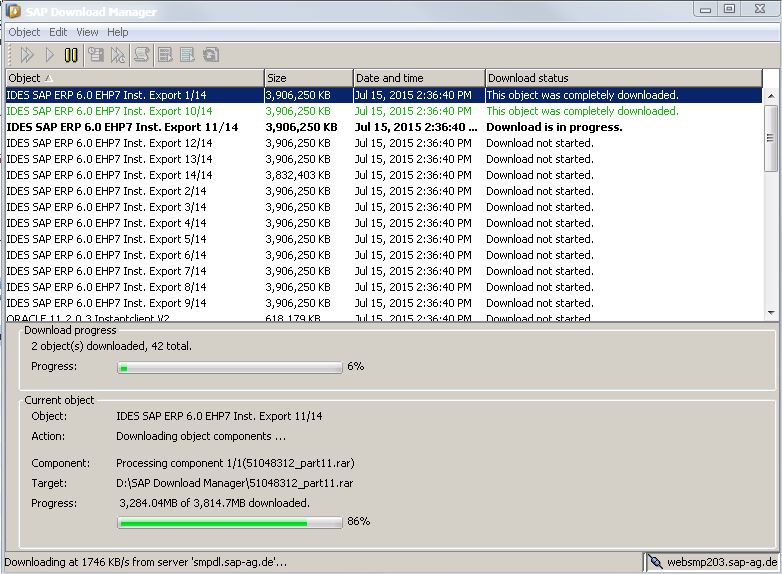
Task: Select row IDES SAP ERP Export 12/14
Action: coord(384,143)
